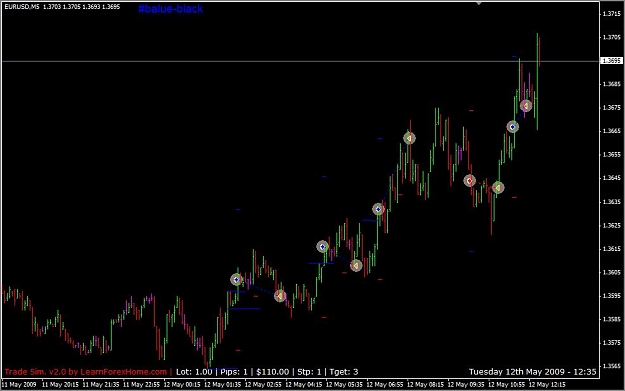Viewport: 625px width, 391px height.
Task: Click the 12 May 02:55 time axis label
Action: click(x=263, y=385)
